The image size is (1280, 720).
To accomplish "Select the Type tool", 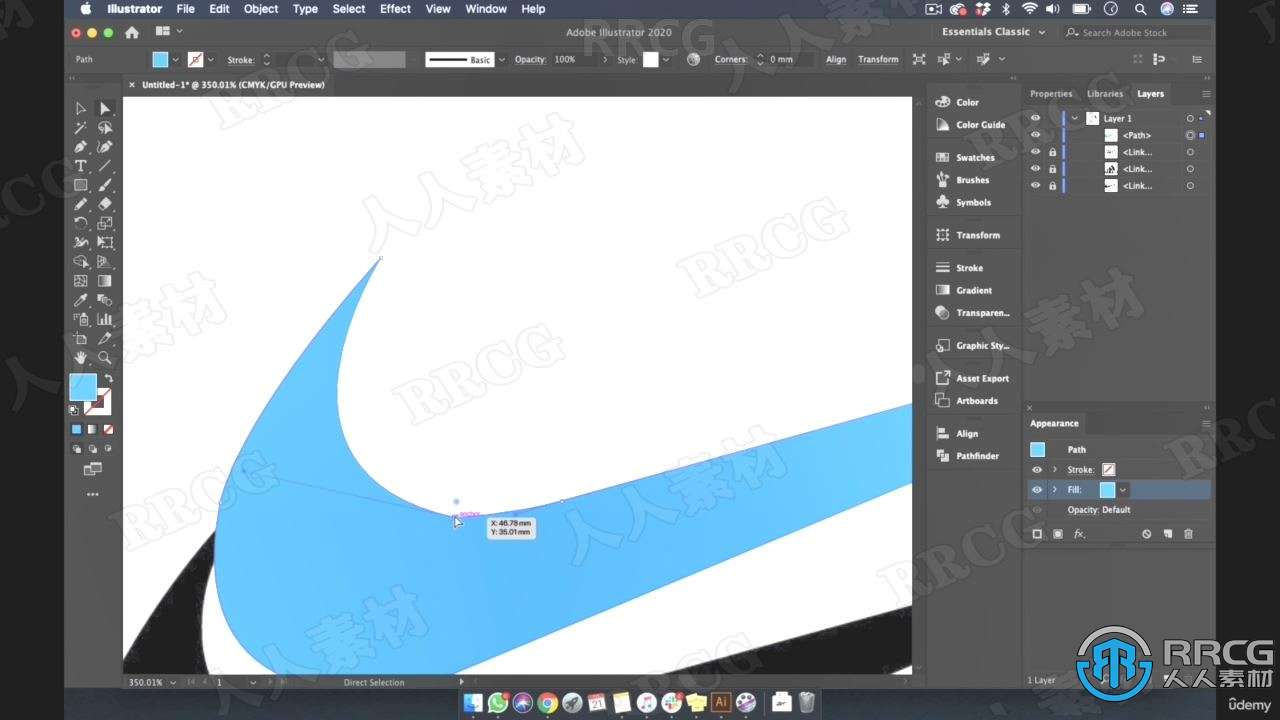I will [x=81, y=166].
